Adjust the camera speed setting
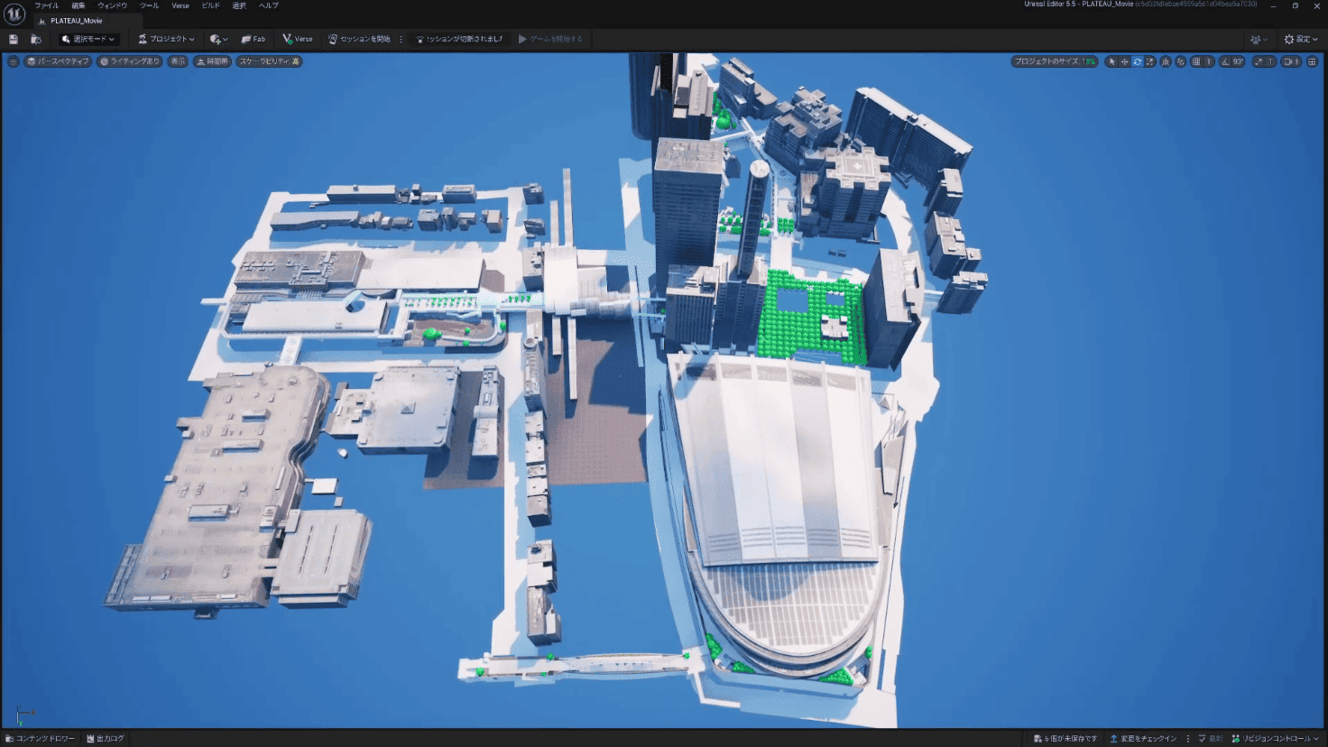Image resolution: width=1328 pixels, height=747 pixels. pos(1291,62)
